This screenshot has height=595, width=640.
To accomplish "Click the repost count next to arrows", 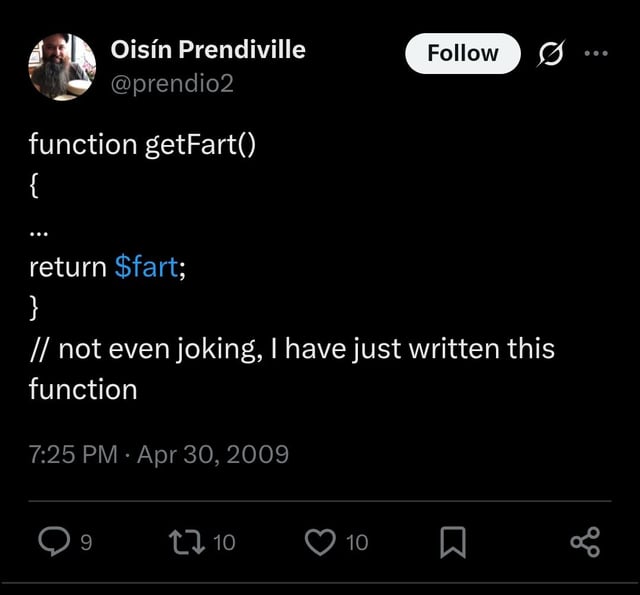I will click(x=225, y=542).
